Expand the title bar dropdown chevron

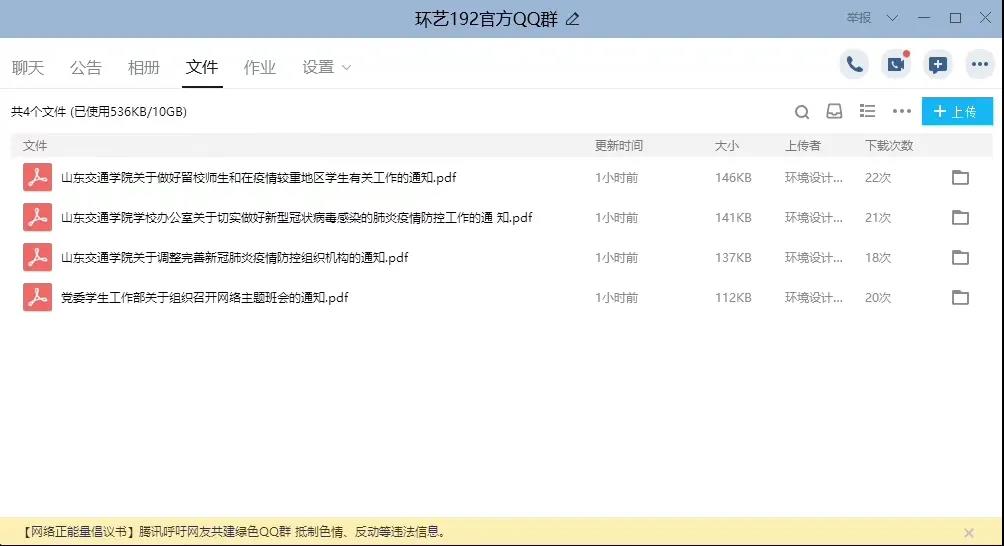pyautogui.click(x=892, y=18)
